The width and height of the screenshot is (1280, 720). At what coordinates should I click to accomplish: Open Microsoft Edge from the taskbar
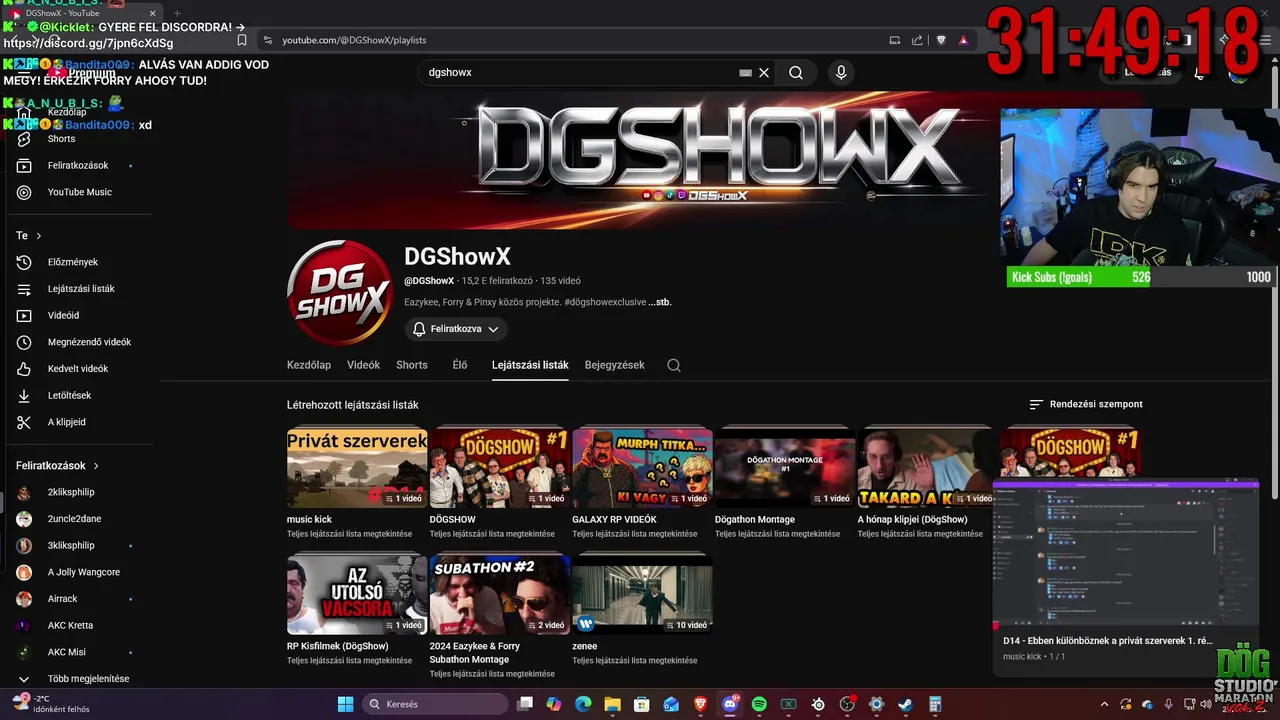[x=583, y=704]
